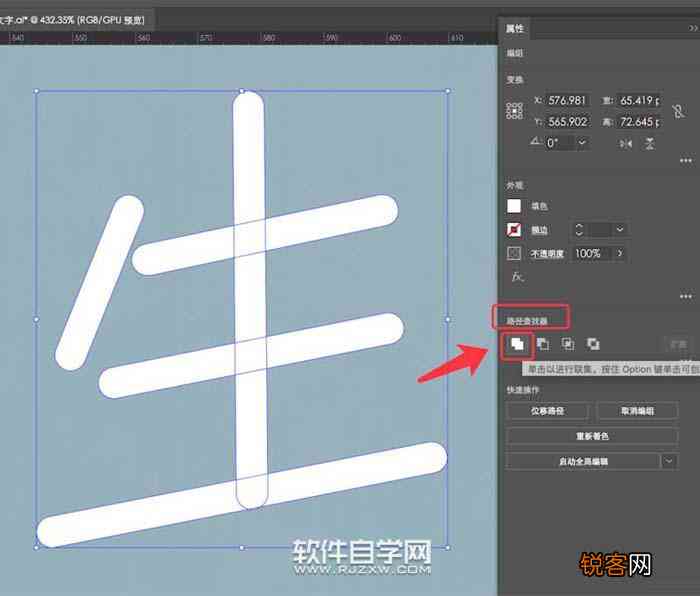The width and height of the screenshot is (700, 596).
Task: Click the horizontal ruler above the canvas
Action: pos(249,38)
